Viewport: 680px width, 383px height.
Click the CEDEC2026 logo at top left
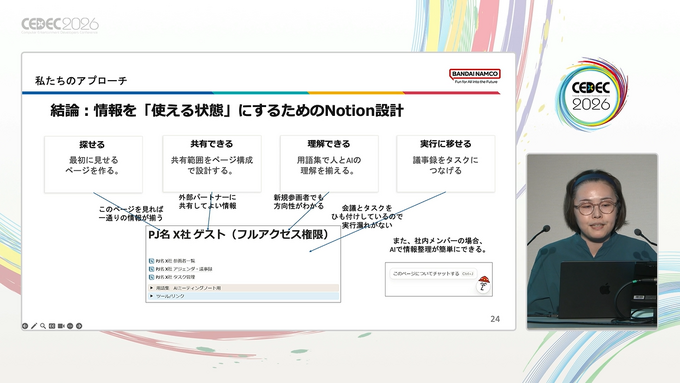click(60, 25)
